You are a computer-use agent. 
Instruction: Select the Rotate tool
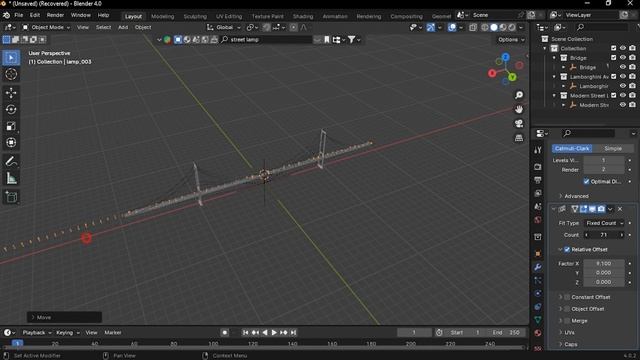point(11,109)
